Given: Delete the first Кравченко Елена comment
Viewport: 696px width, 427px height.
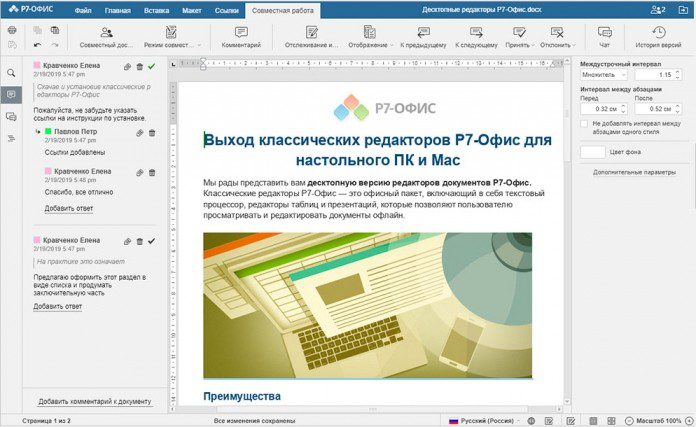Looking at the screenshot, I should [140, 67].
